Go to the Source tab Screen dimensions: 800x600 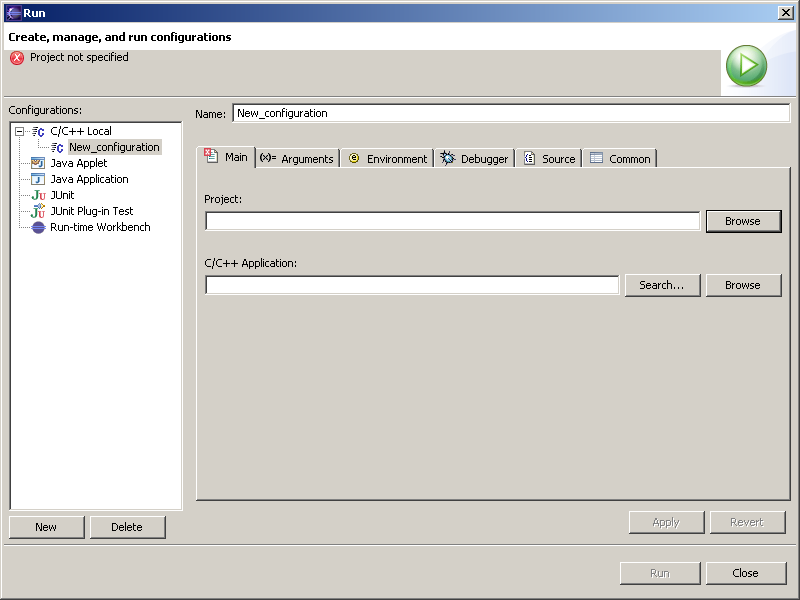pyautogui.click(x=549, y=158)
